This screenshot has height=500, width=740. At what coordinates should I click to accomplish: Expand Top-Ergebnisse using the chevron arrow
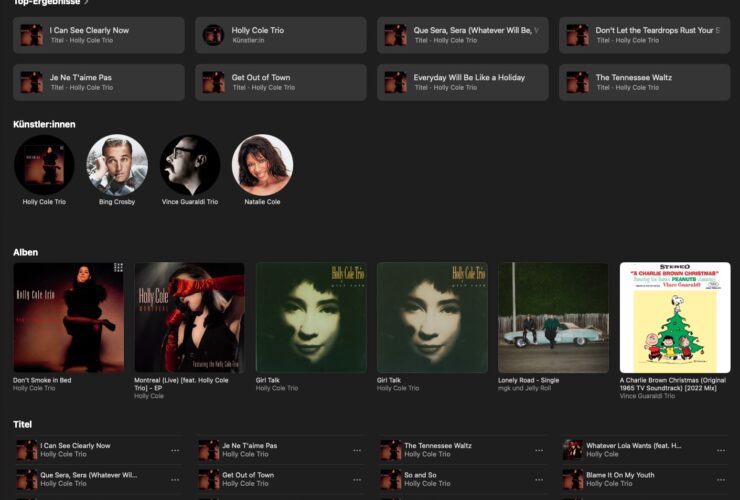[87, 2]
